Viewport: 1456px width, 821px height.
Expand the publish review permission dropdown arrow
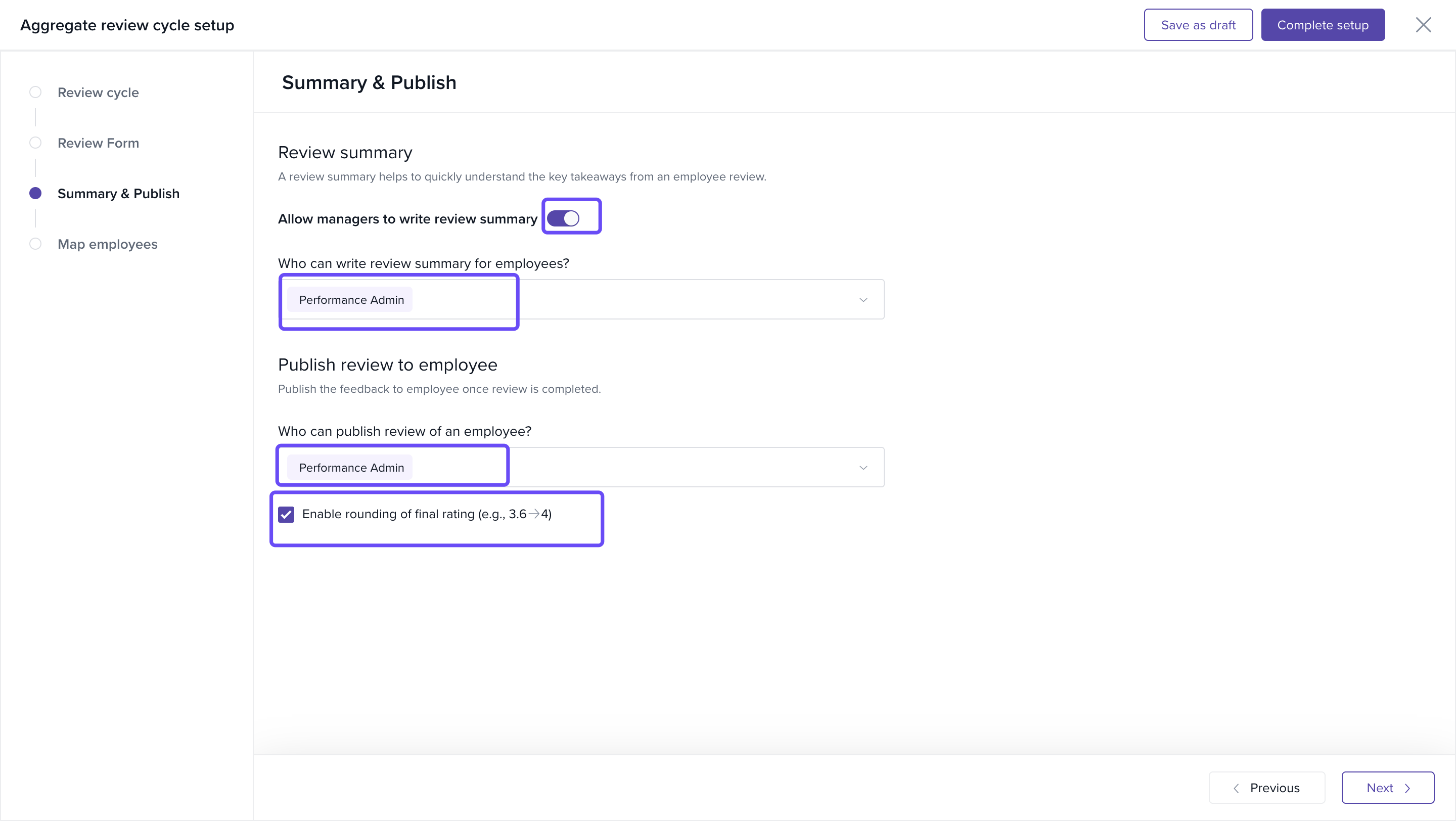(863, 468)
